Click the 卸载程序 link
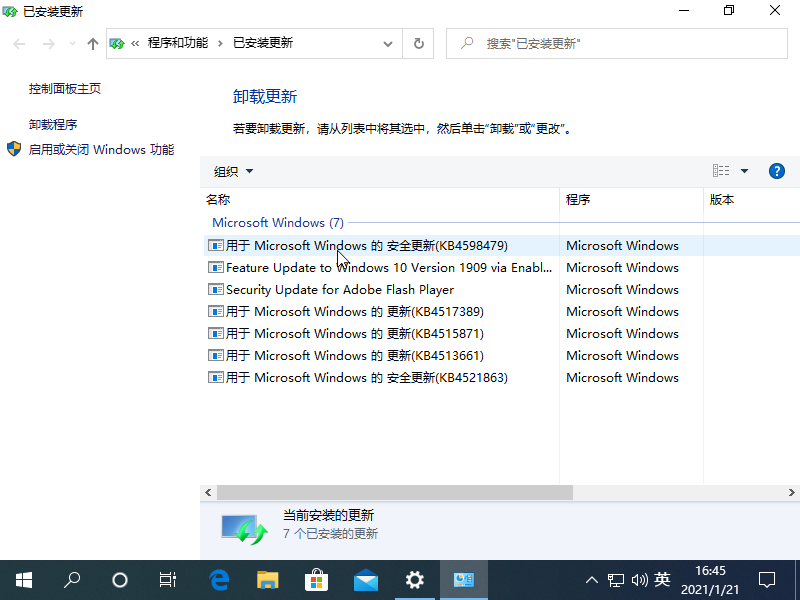This screenshot has width=800, height=600. (53, 124)
